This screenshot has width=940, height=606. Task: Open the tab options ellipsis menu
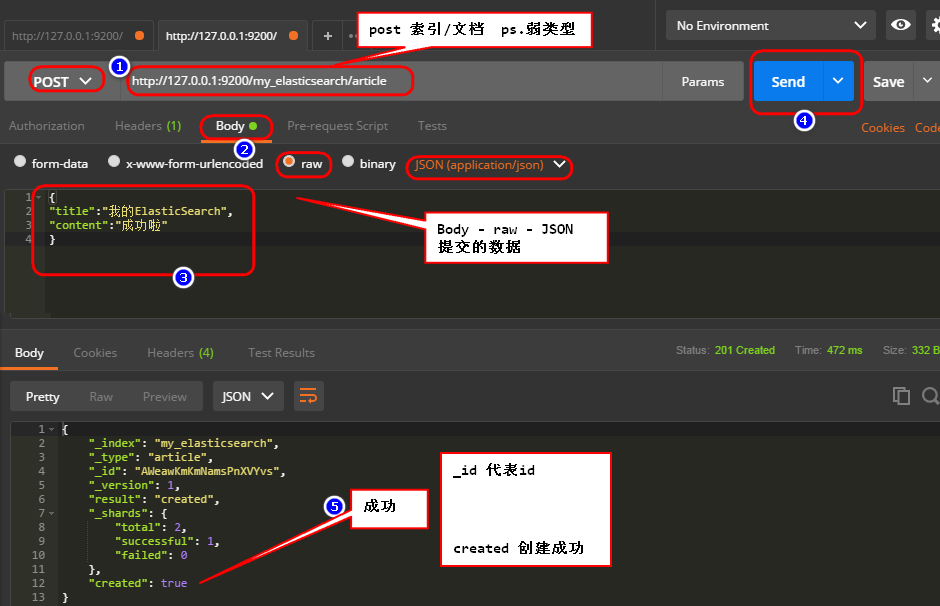[x=352, y=36]
